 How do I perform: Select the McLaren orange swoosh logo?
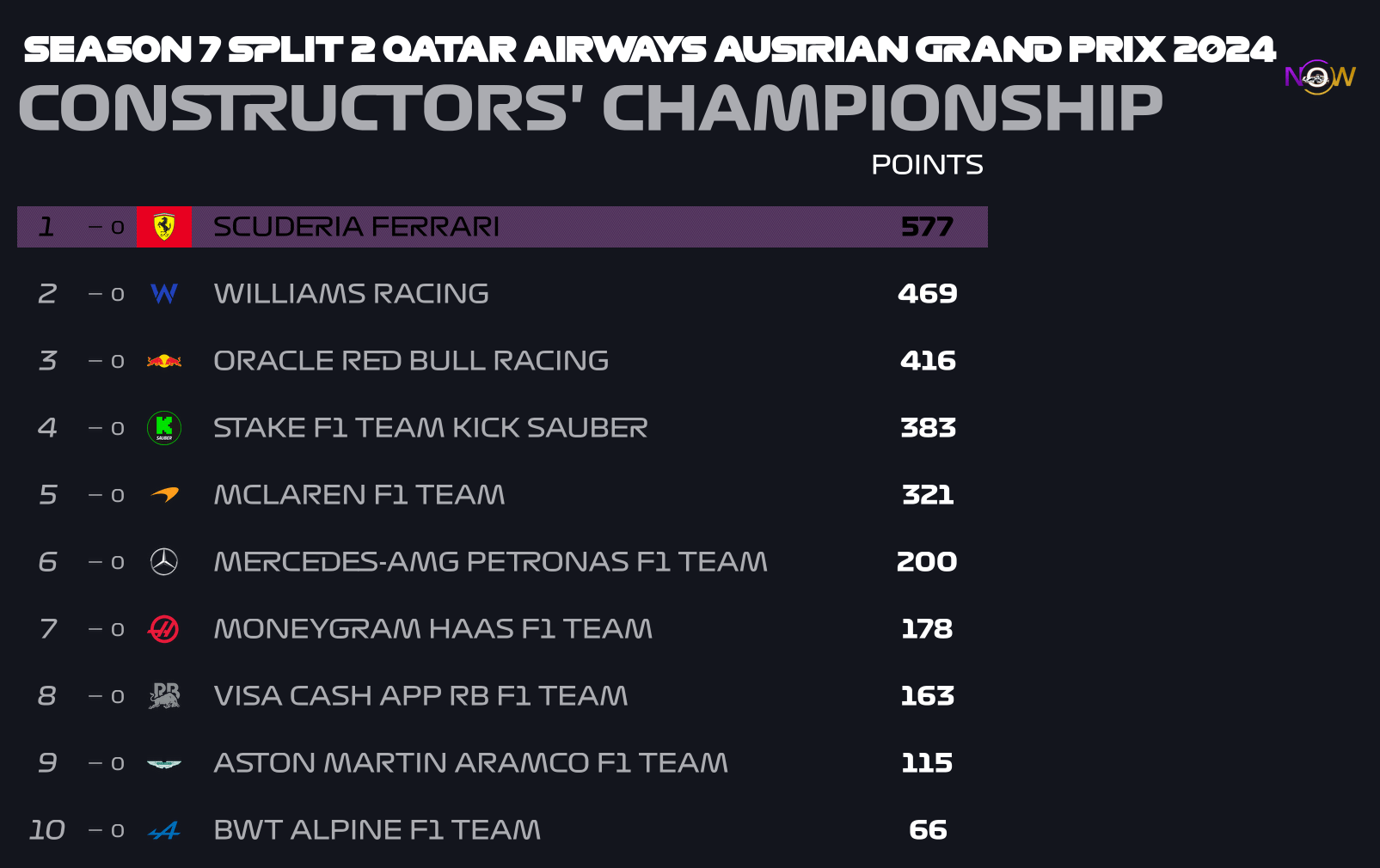[165, 494]
